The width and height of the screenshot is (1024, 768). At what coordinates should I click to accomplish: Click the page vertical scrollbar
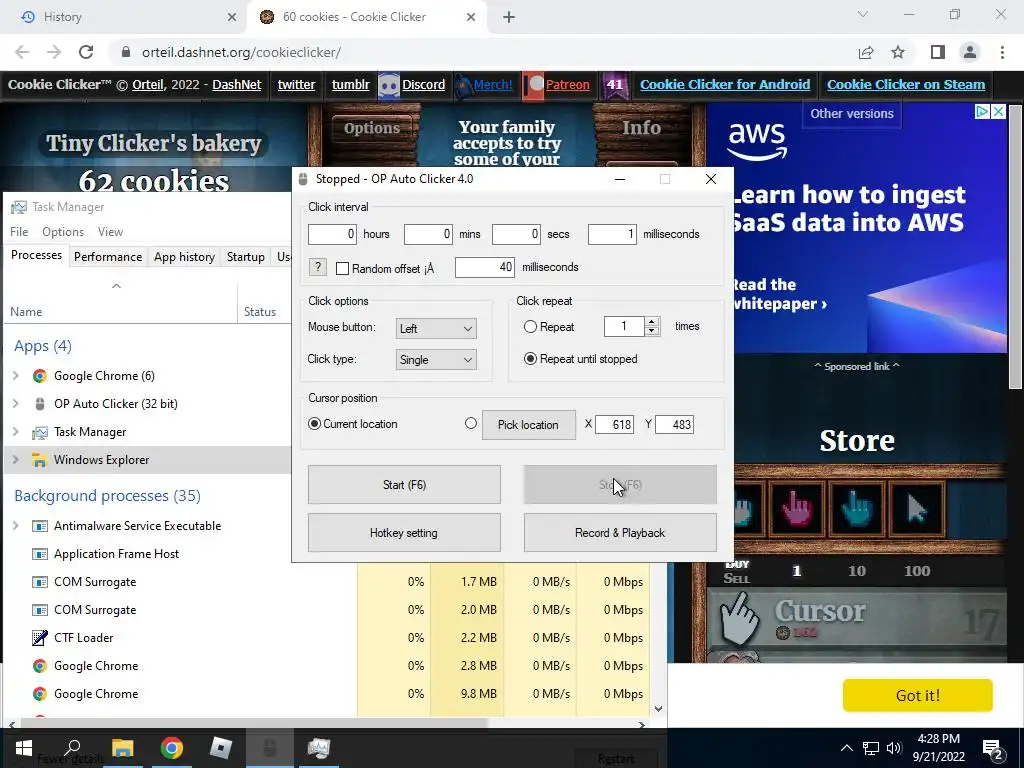1016,248
